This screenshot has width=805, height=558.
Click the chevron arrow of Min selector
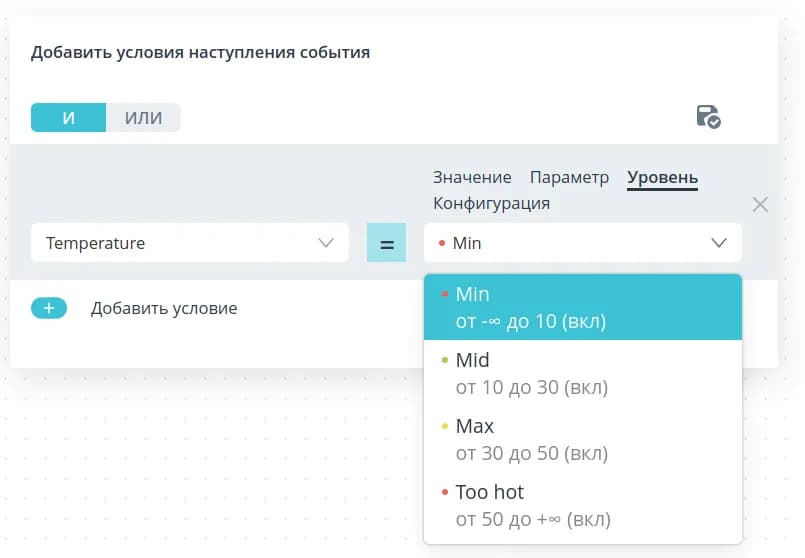pyautogui.click(x=719, y=243)
